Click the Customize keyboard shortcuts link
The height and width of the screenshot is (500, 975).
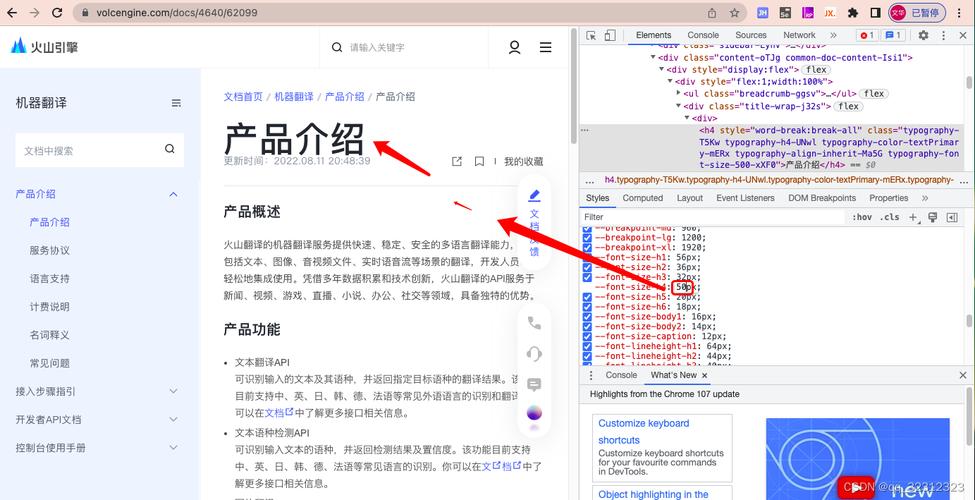point(644,431)
